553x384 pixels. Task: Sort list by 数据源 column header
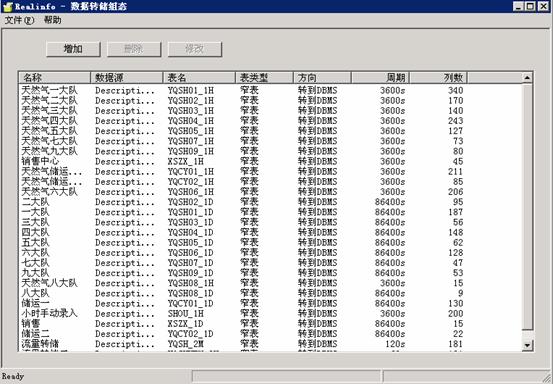127,78
